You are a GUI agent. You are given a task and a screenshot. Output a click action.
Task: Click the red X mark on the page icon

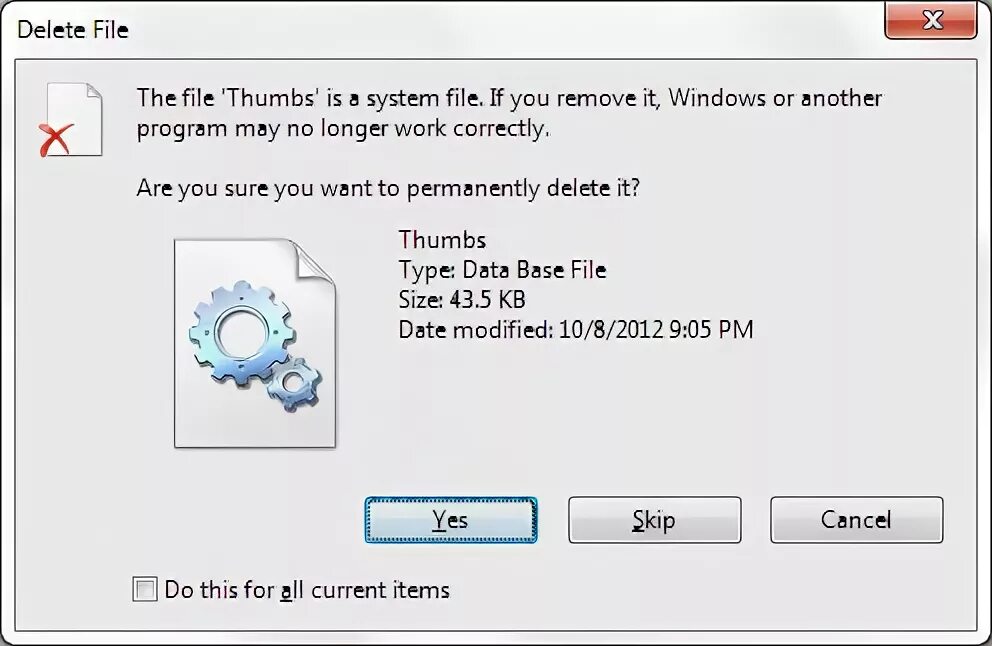[x=56, y=139]
